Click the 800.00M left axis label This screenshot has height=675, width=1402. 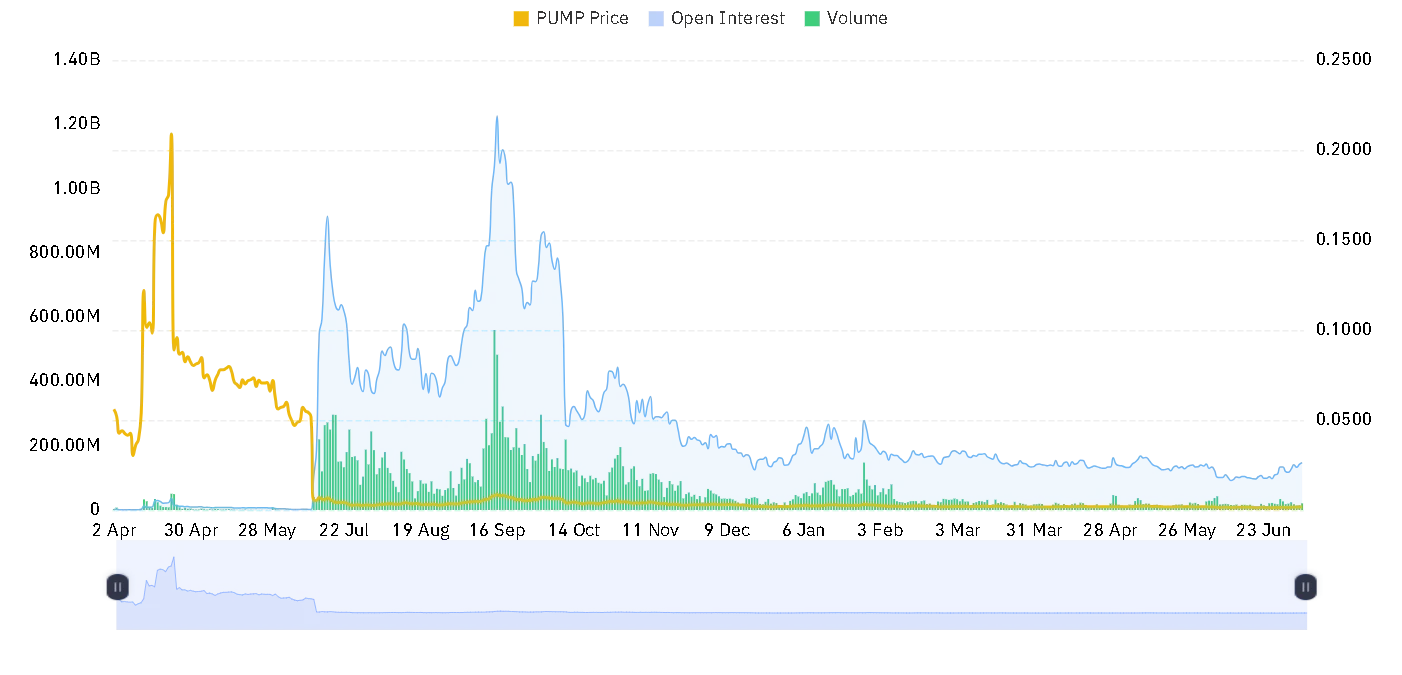click(x=65, y=252)
